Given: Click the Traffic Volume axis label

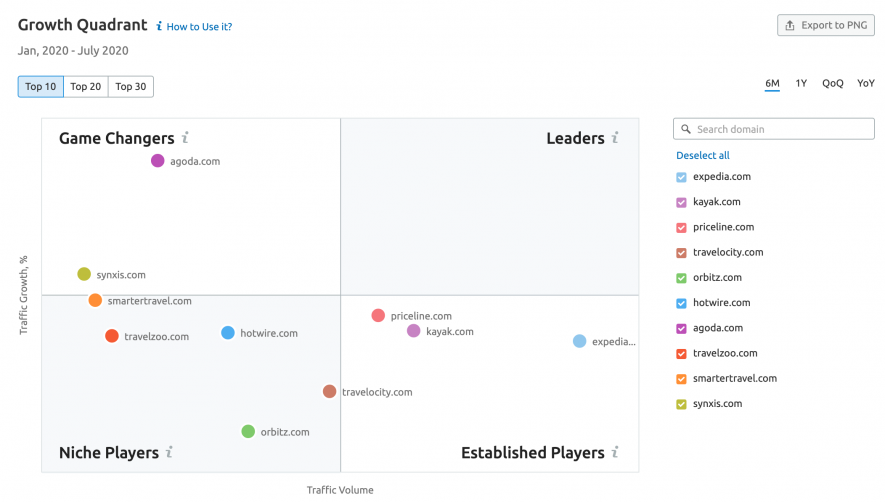Looking at the screenshot, I should click(x=340, y=490).
